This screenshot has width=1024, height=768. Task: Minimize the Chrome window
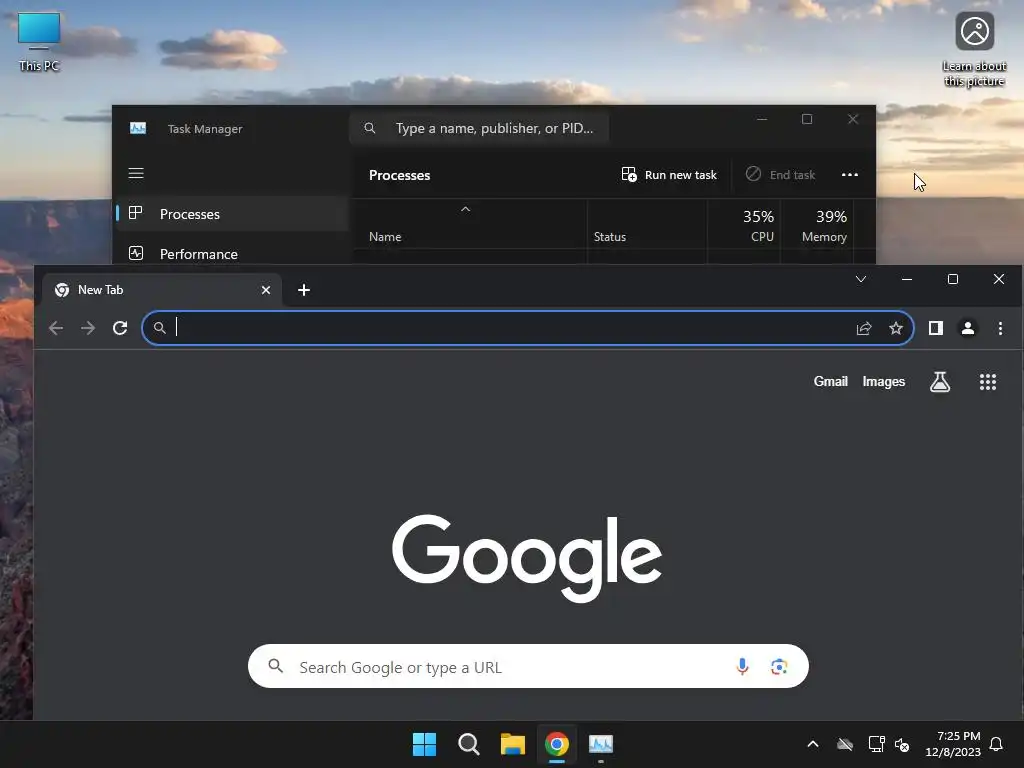906,279
